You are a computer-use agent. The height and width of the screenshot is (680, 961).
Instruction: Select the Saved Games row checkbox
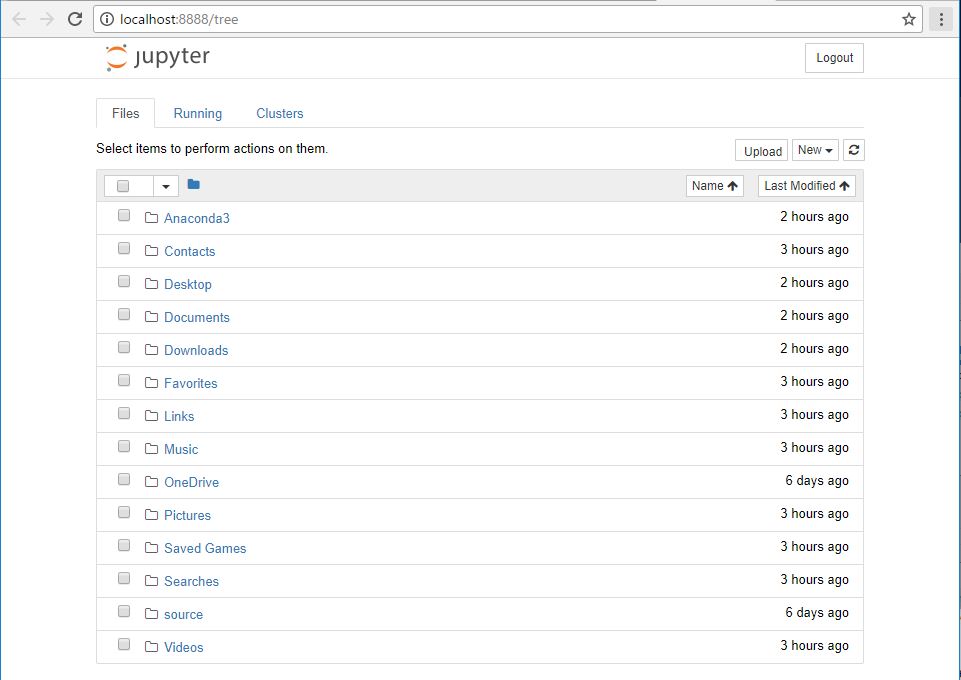pyautogui.click(x=124, y=545)
